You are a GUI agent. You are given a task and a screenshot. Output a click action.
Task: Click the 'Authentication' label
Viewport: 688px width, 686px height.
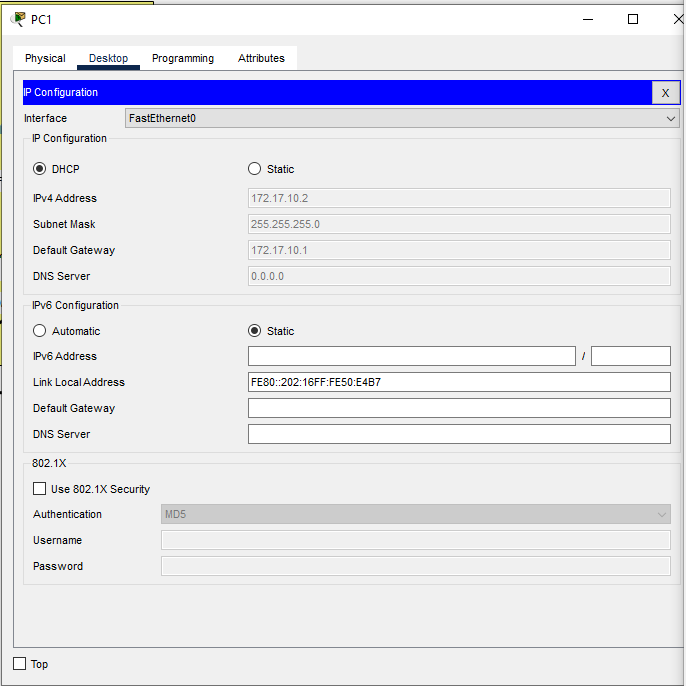click(x=67, y=514)
